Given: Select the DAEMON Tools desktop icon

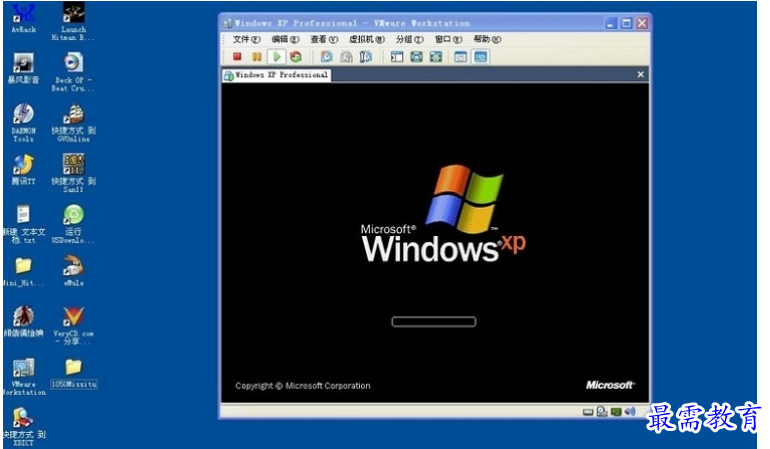Looking at the screenshot, I should [23, 123].
